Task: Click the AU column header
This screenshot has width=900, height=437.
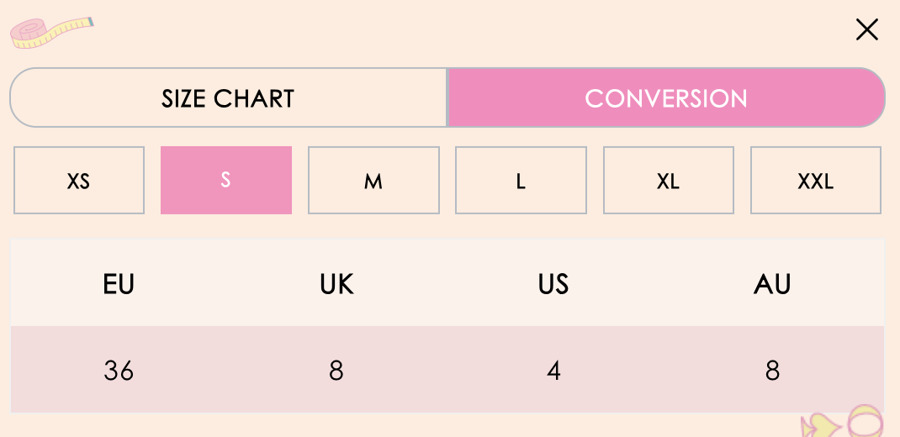Action: (772, 284)
